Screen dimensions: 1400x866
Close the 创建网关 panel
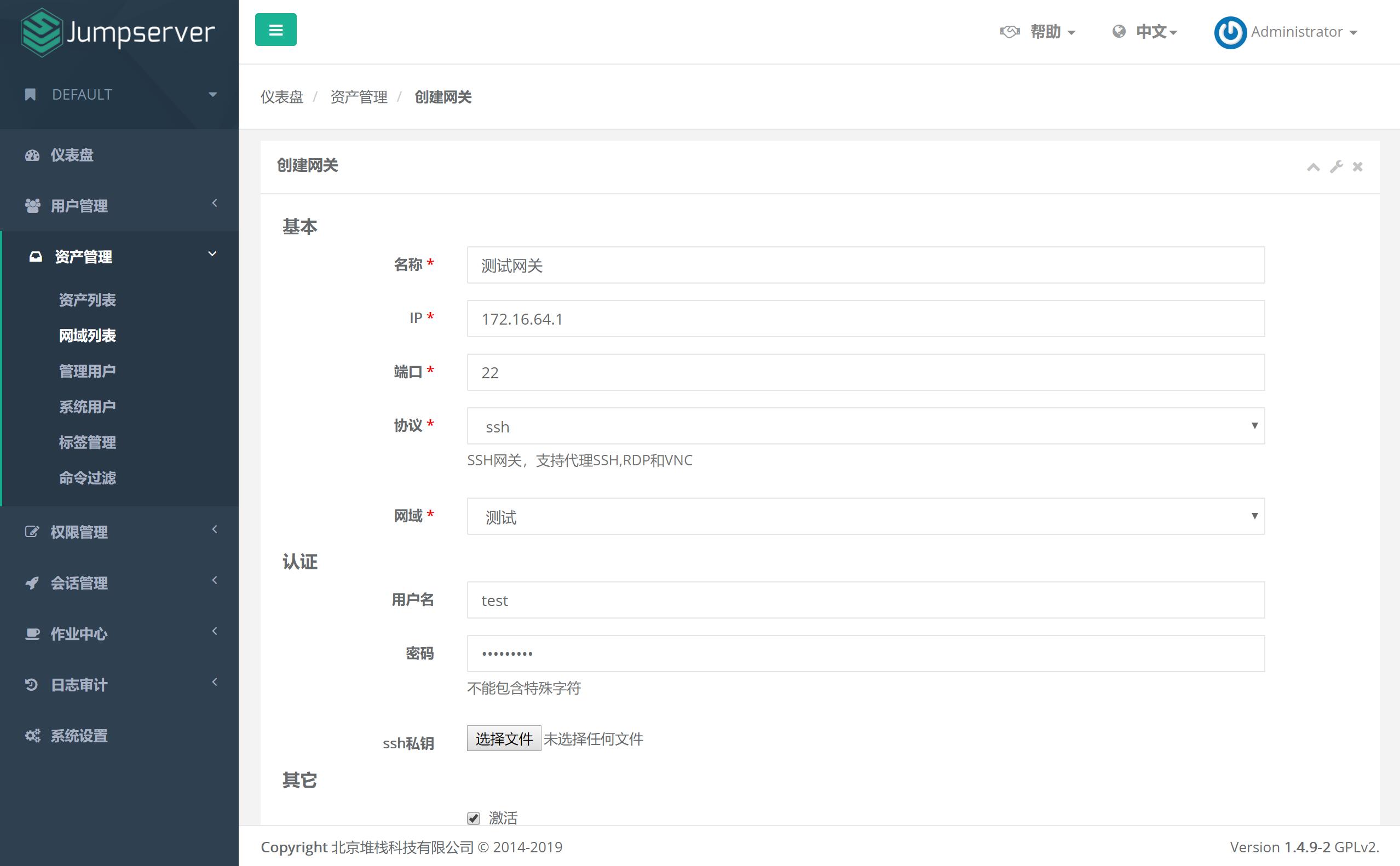pyautogui.click(x=1358, y=166)
